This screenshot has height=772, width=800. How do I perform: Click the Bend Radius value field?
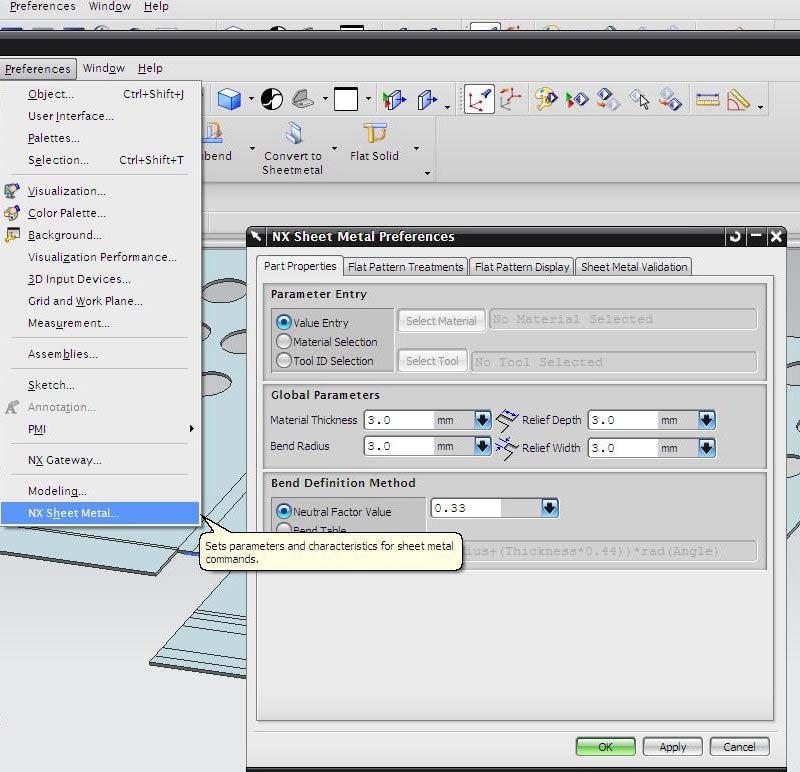pos(399,446)
